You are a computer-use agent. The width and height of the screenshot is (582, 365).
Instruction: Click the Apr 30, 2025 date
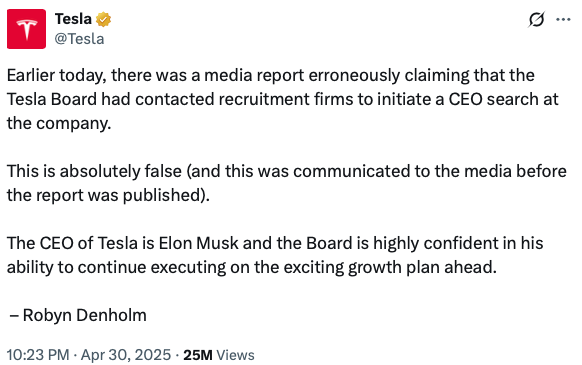pos(126,355)
